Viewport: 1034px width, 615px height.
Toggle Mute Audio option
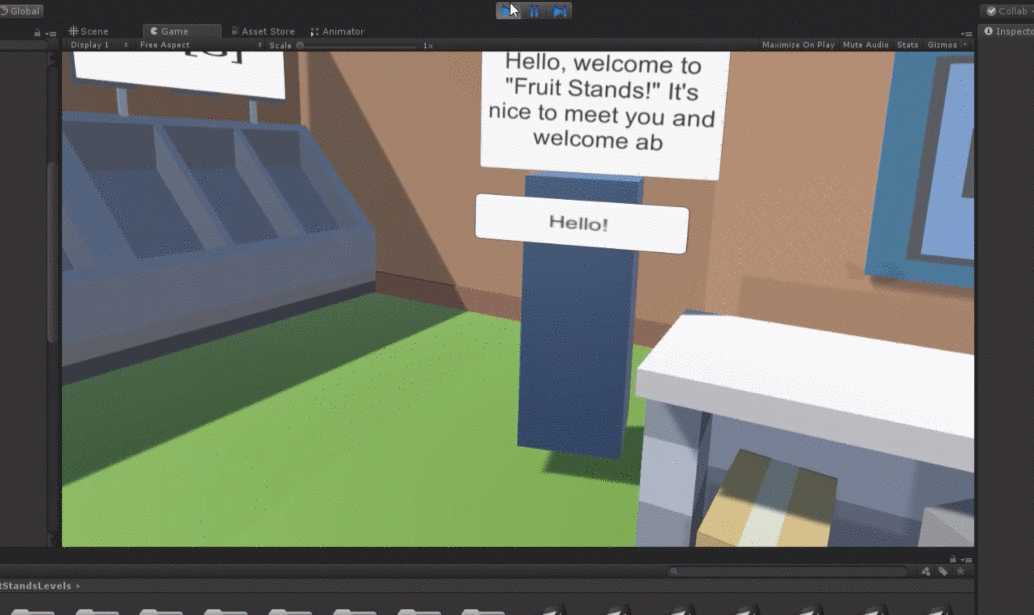[865, 45]
